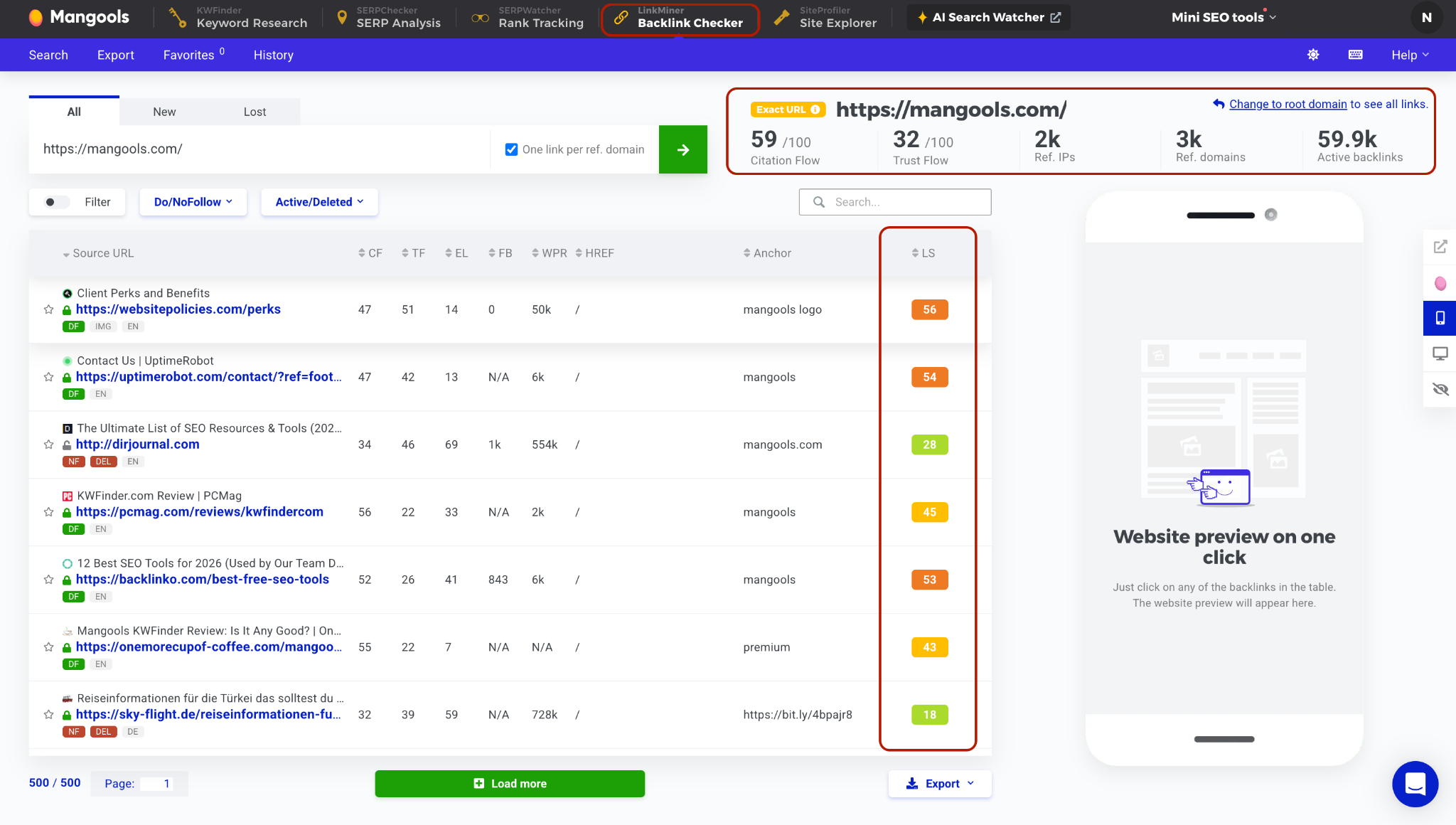Sort the table by LS column
Image resolution: width=1456 pixels, height=825 pixels.
tap(924, 253)
